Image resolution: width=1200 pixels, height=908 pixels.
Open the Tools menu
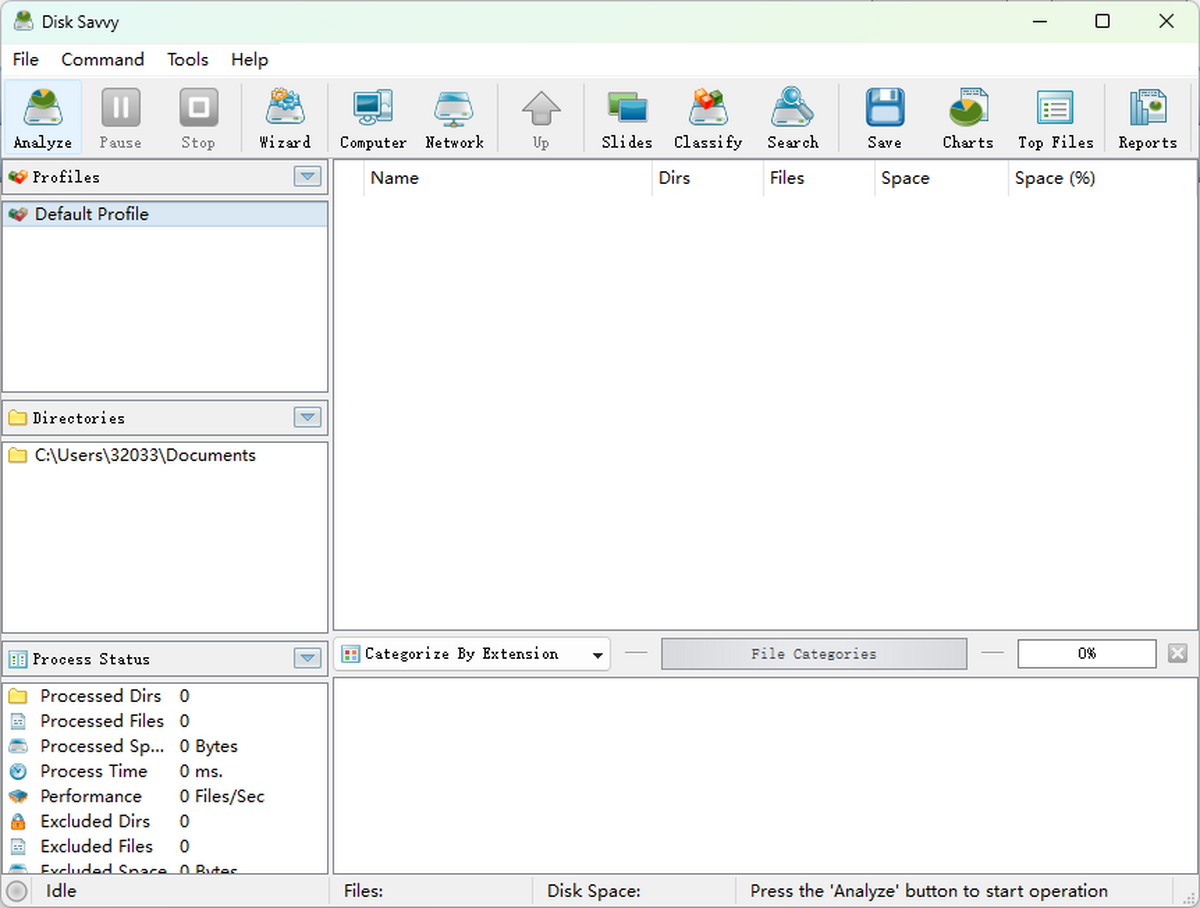pos(187,60)
